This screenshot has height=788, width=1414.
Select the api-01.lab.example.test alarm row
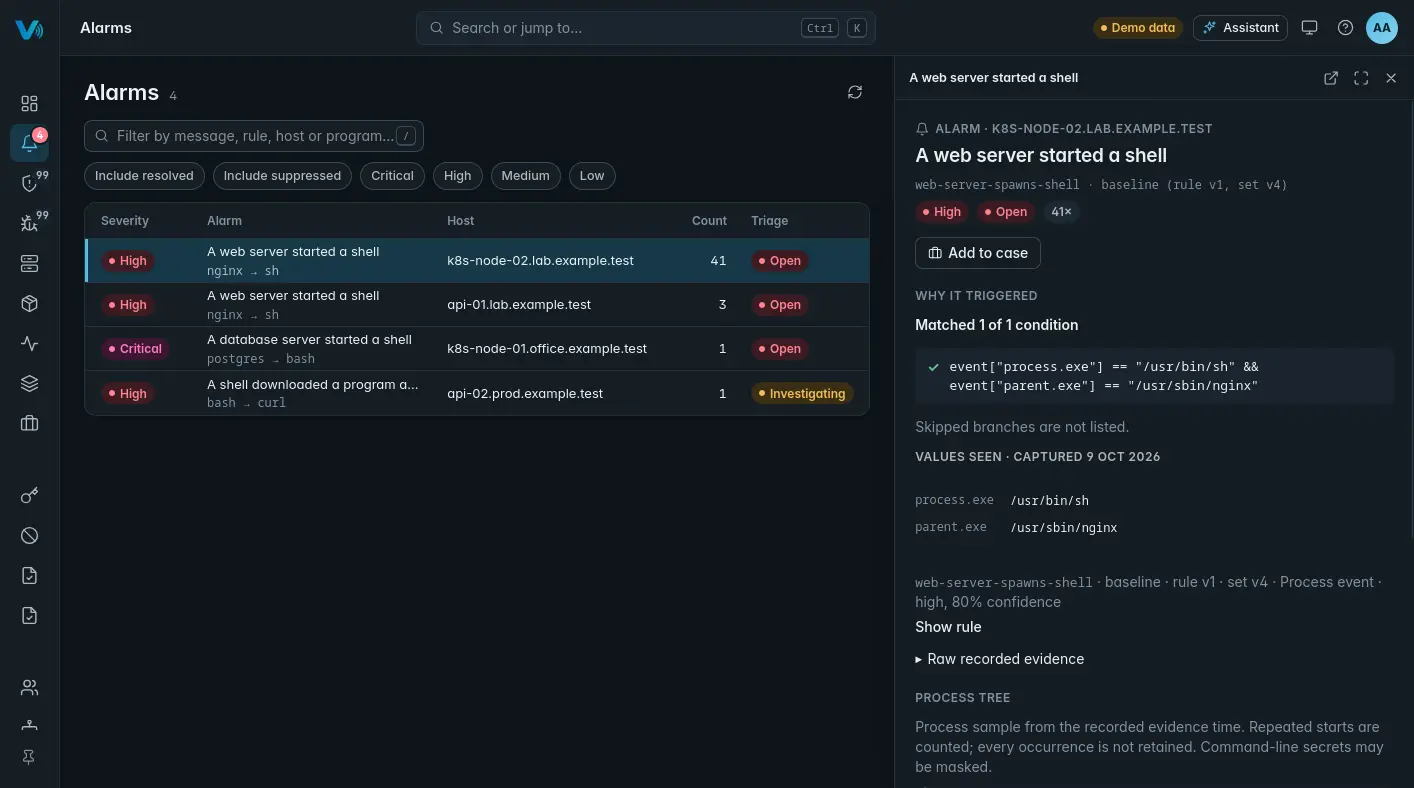[477, 305]
